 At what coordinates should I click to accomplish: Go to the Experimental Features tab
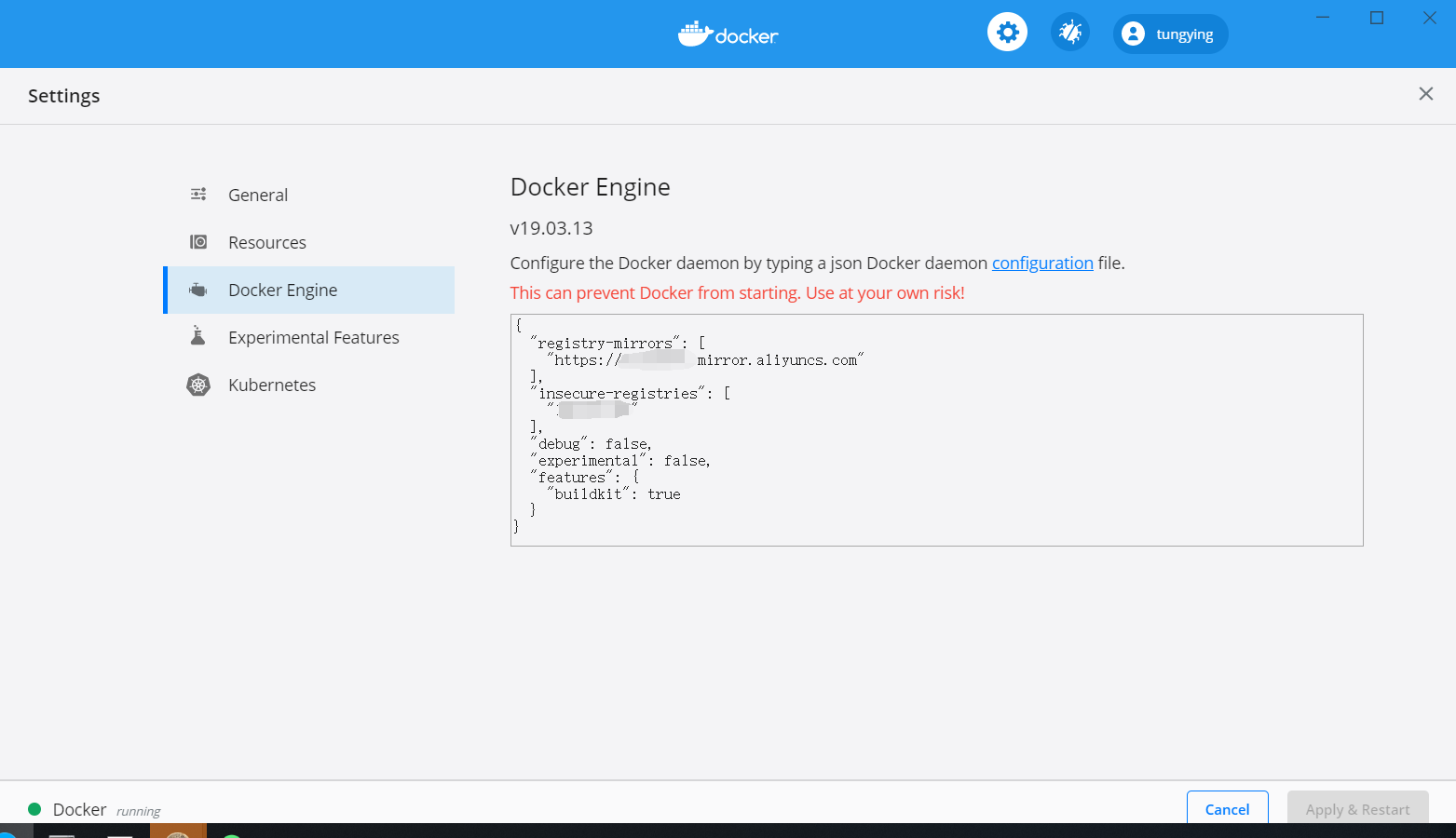308,337
